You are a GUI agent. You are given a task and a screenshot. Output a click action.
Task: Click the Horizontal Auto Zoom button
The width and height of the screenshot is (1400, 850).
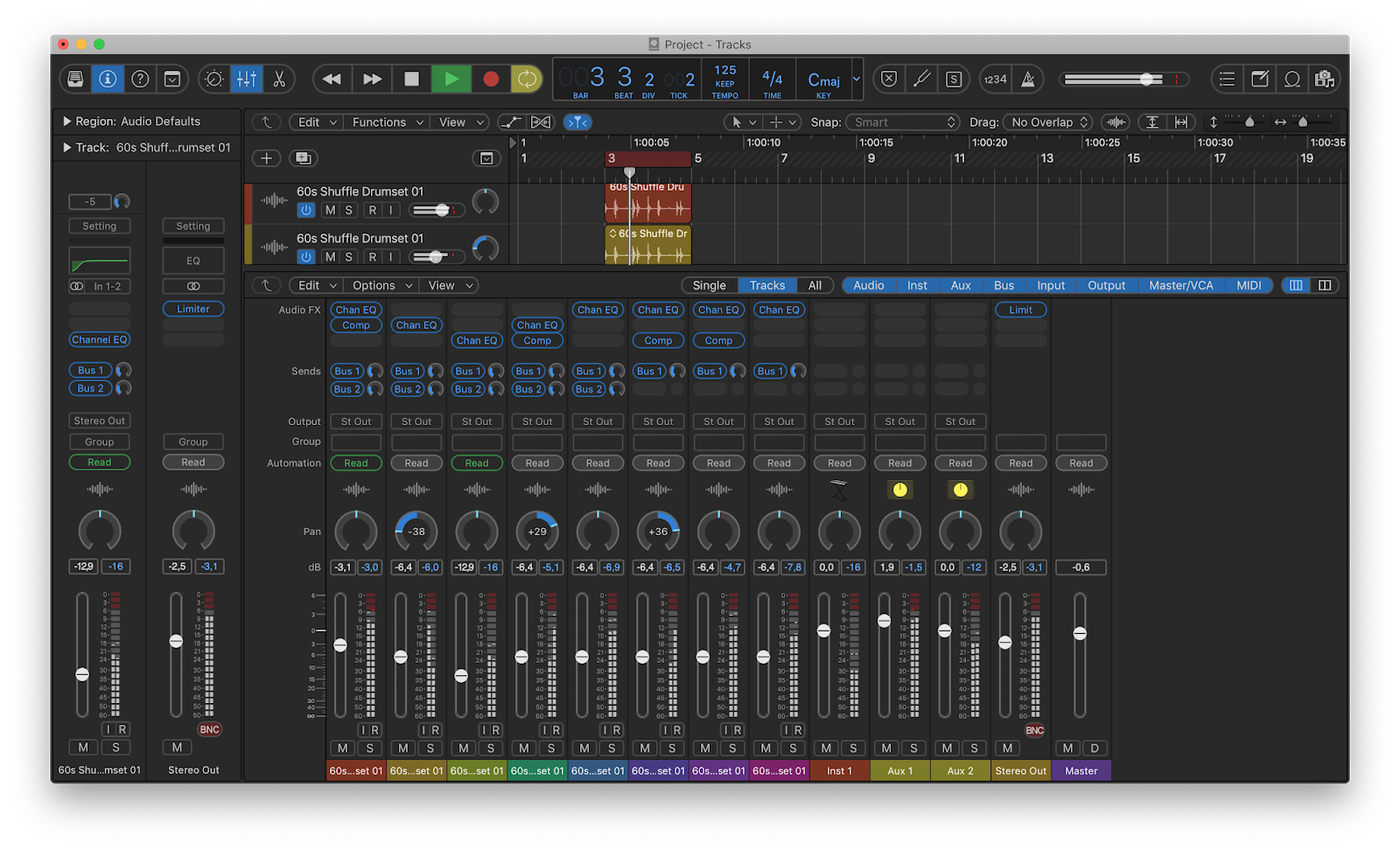[1181, 122]
